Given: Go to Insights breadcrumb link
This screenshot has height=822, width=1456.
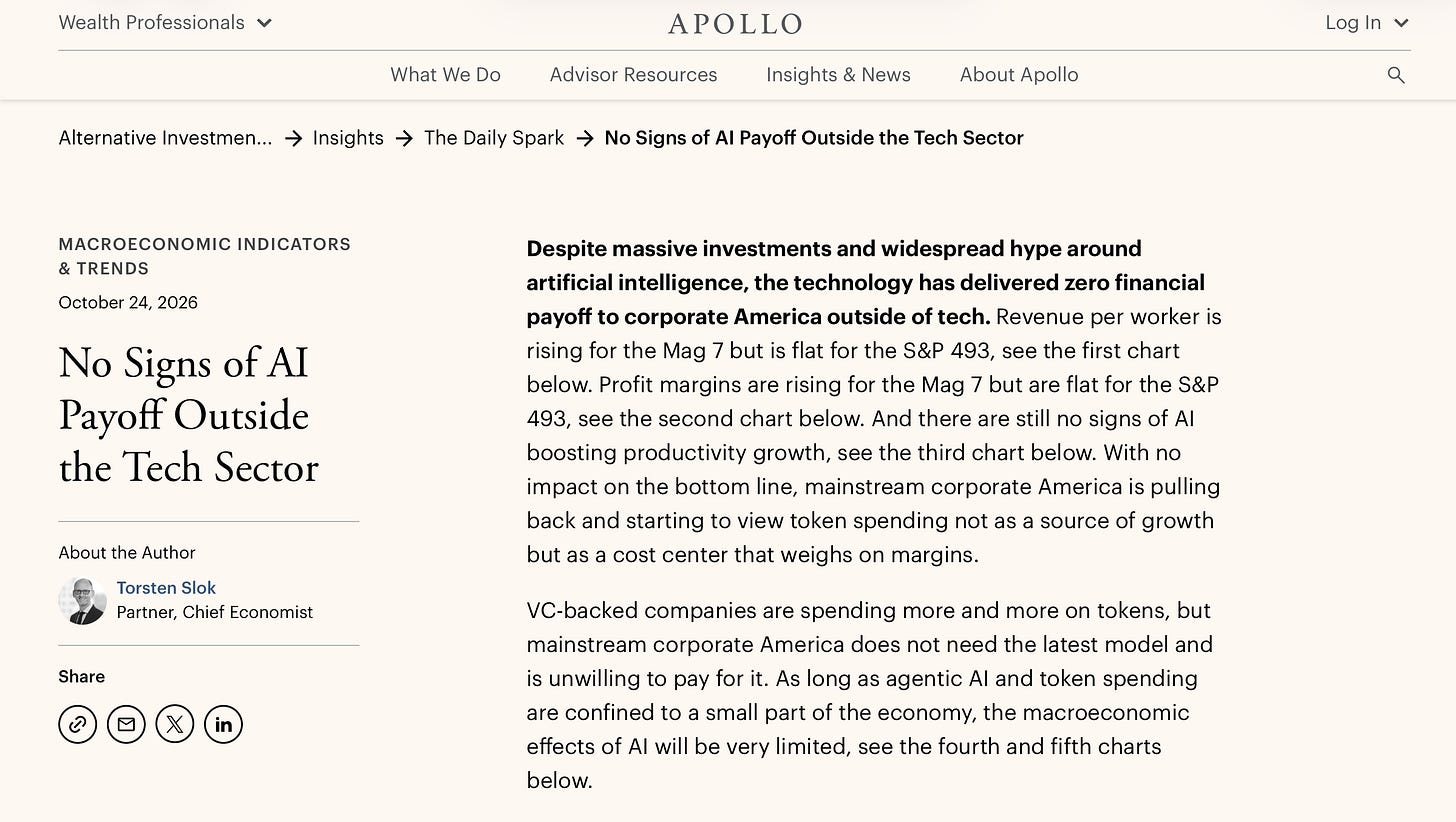Looking at the screenshot, I should click(348, 138).
